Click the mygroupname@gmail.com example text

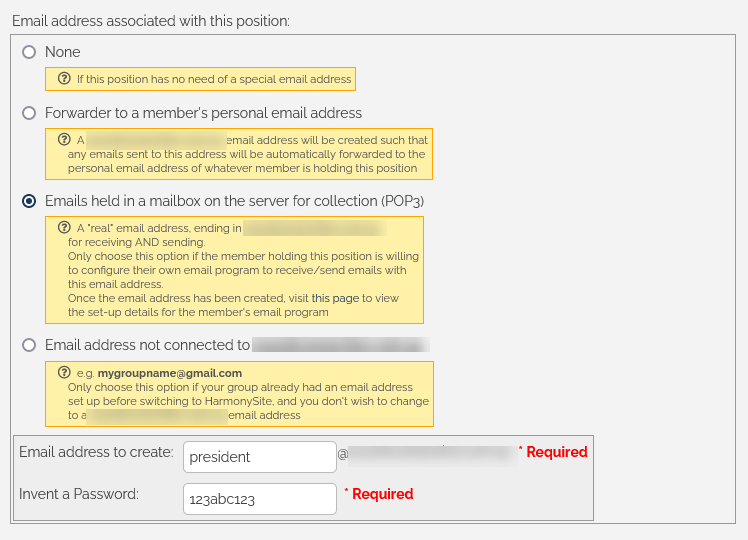(170, 373)
